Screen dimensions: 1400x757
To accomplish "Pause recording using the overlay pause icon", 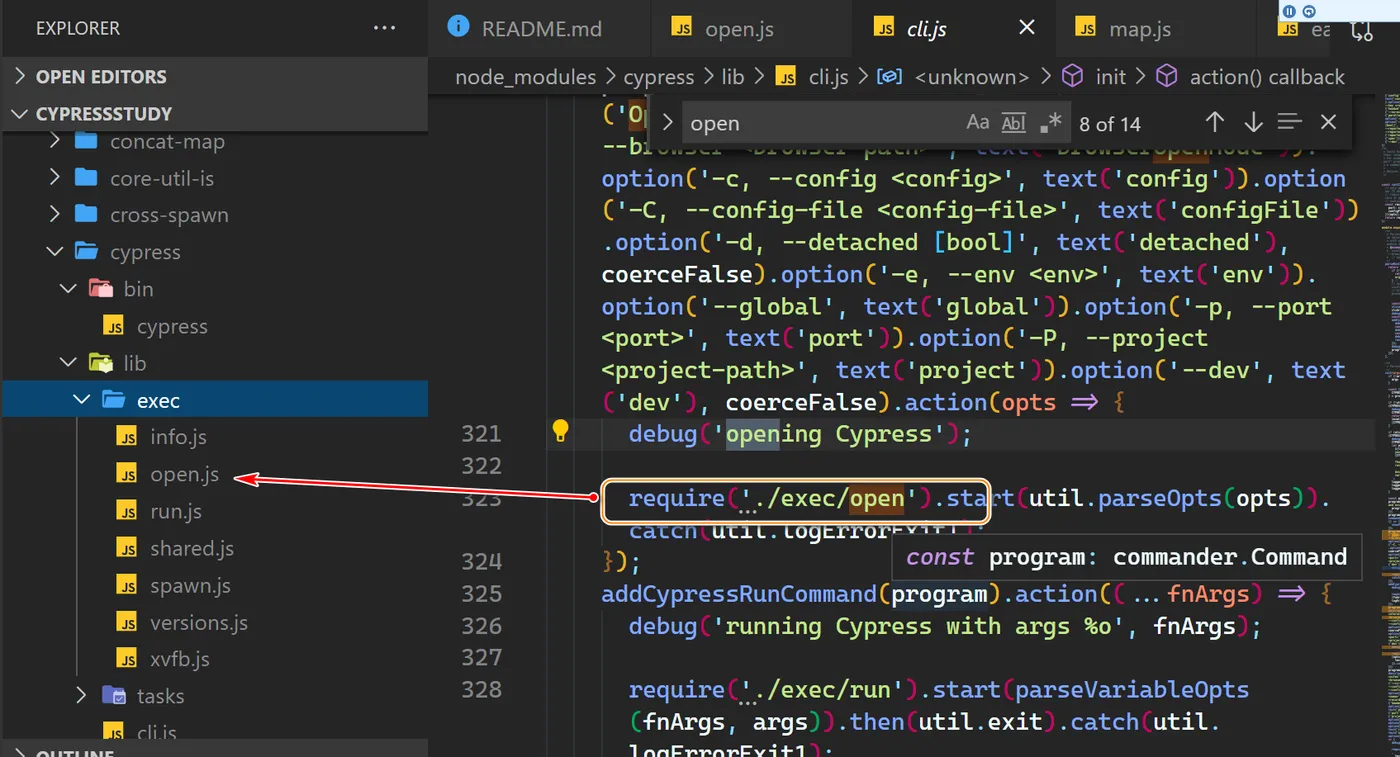I will point(1289,11).
